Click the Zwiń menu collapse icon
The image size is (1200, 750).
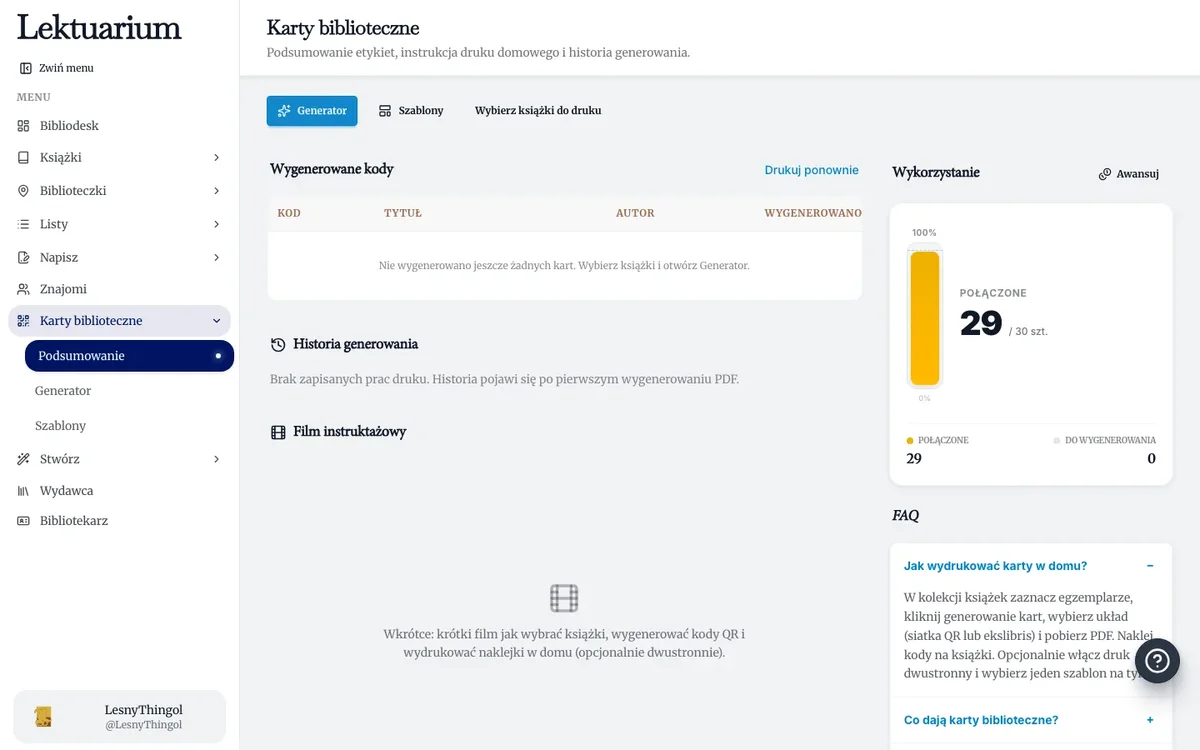(x=25, y=68)
